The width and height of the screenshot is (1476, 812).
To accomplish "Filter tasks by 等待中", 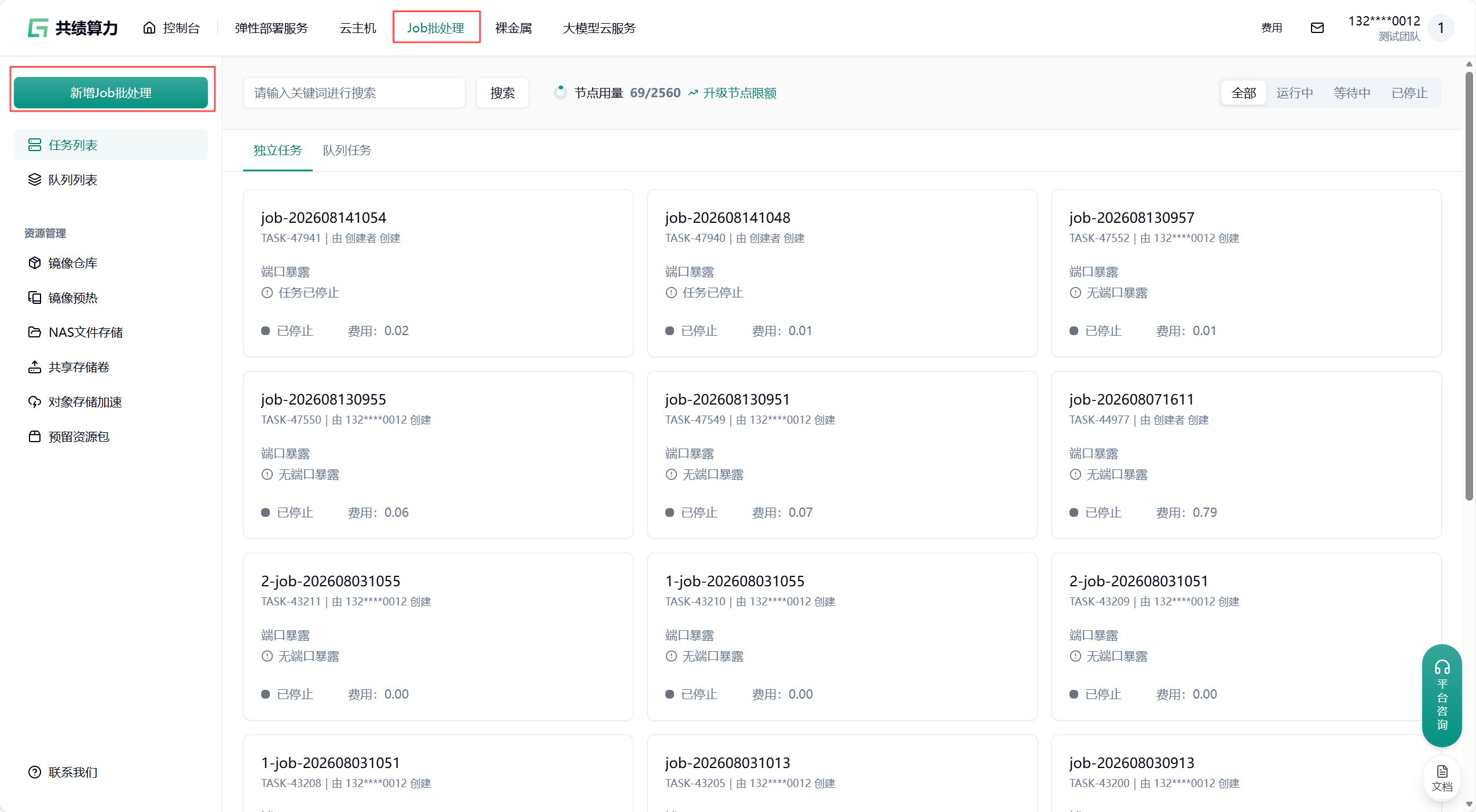I will 1352,93.
